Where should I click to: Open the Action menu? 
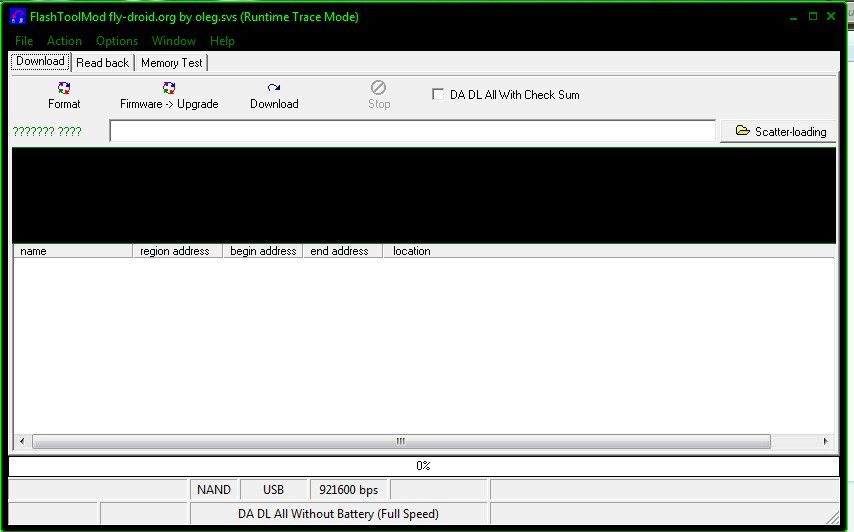click(x=64, y=41)
